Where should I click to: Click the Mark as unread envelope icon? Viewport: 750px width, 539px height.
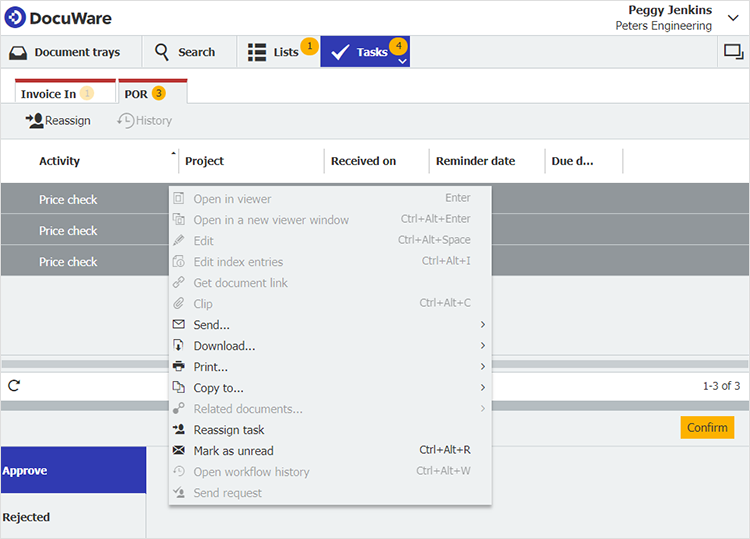[x=179, y=451]
